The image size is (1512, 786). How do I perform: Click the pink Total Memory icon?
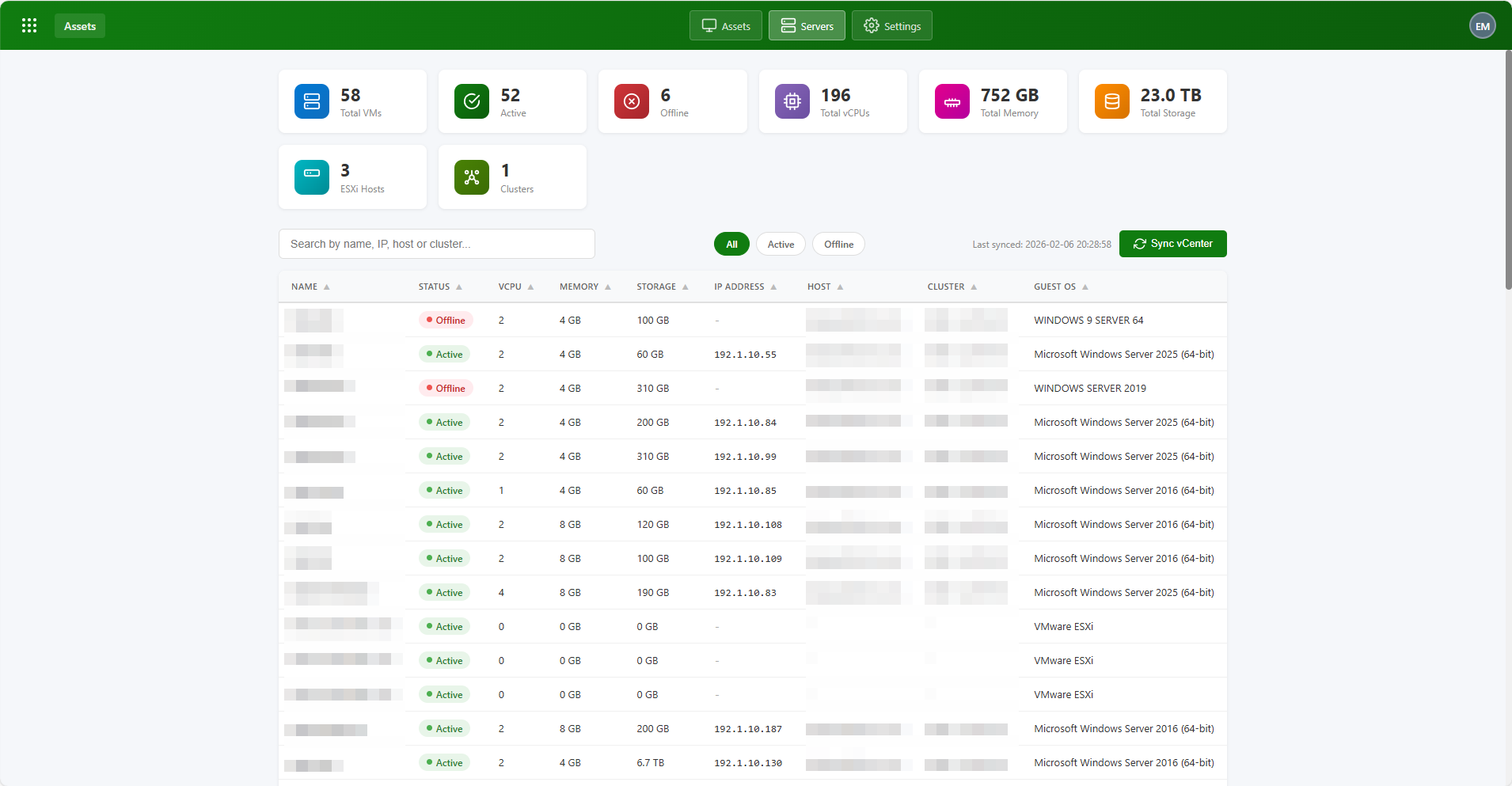952,101
